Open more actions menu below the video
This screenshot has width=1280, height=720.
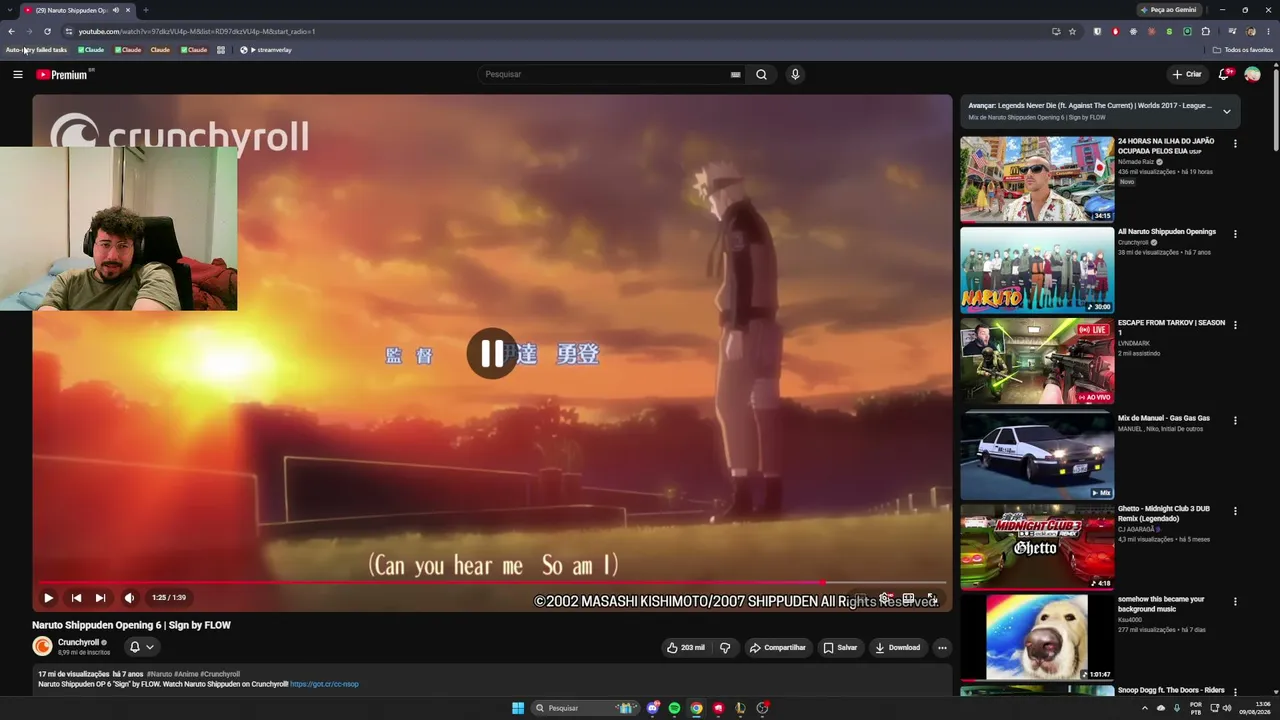point(942,647)
